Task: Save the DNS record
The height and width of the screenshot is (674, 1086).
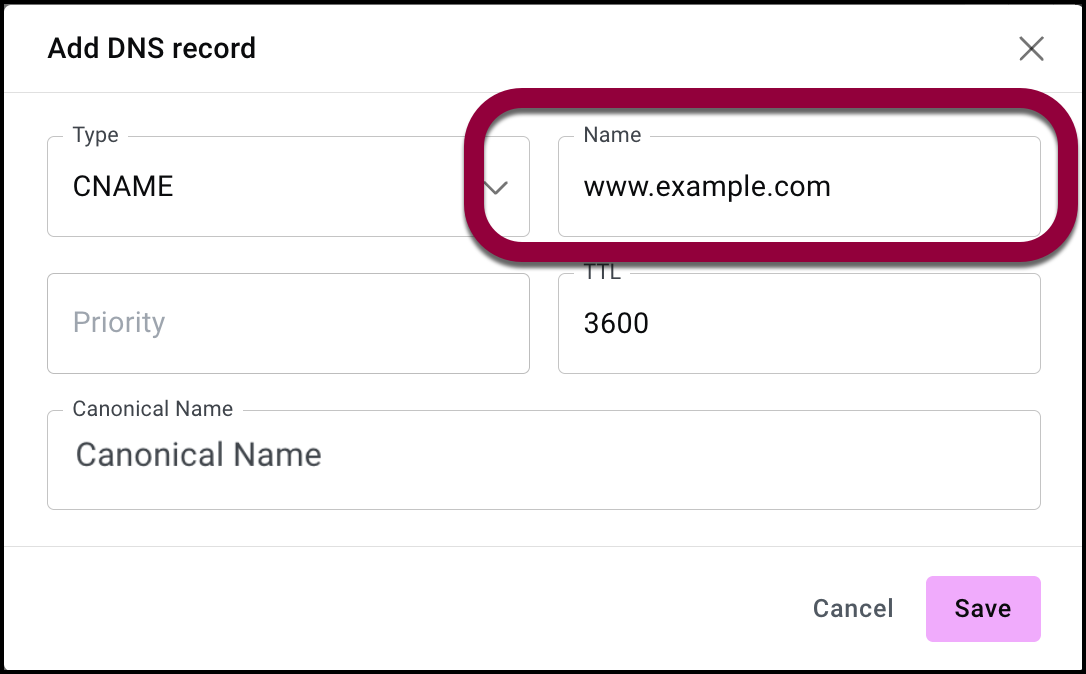Action: click(x=982, y=608)
